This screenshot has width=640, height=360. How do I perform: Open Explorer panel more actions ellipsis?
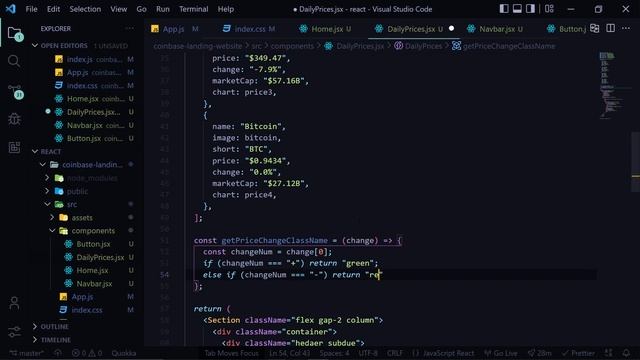[x=129, y=29]
